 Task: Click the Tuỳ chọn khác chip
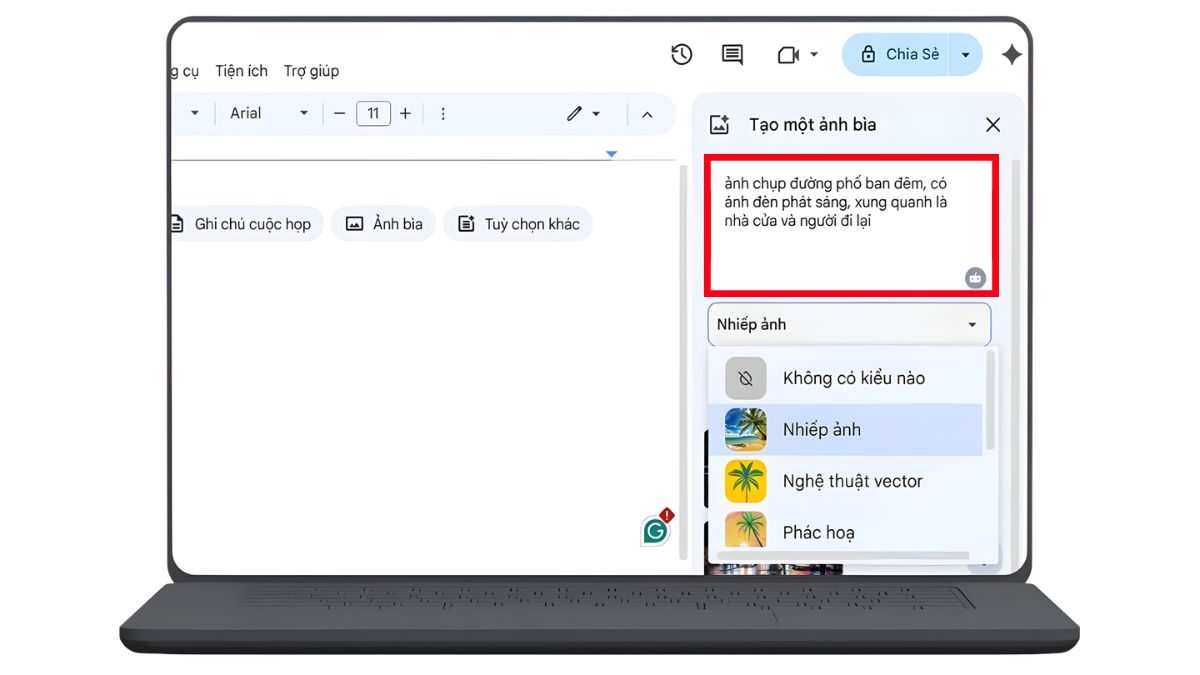[x=518, y=224]
